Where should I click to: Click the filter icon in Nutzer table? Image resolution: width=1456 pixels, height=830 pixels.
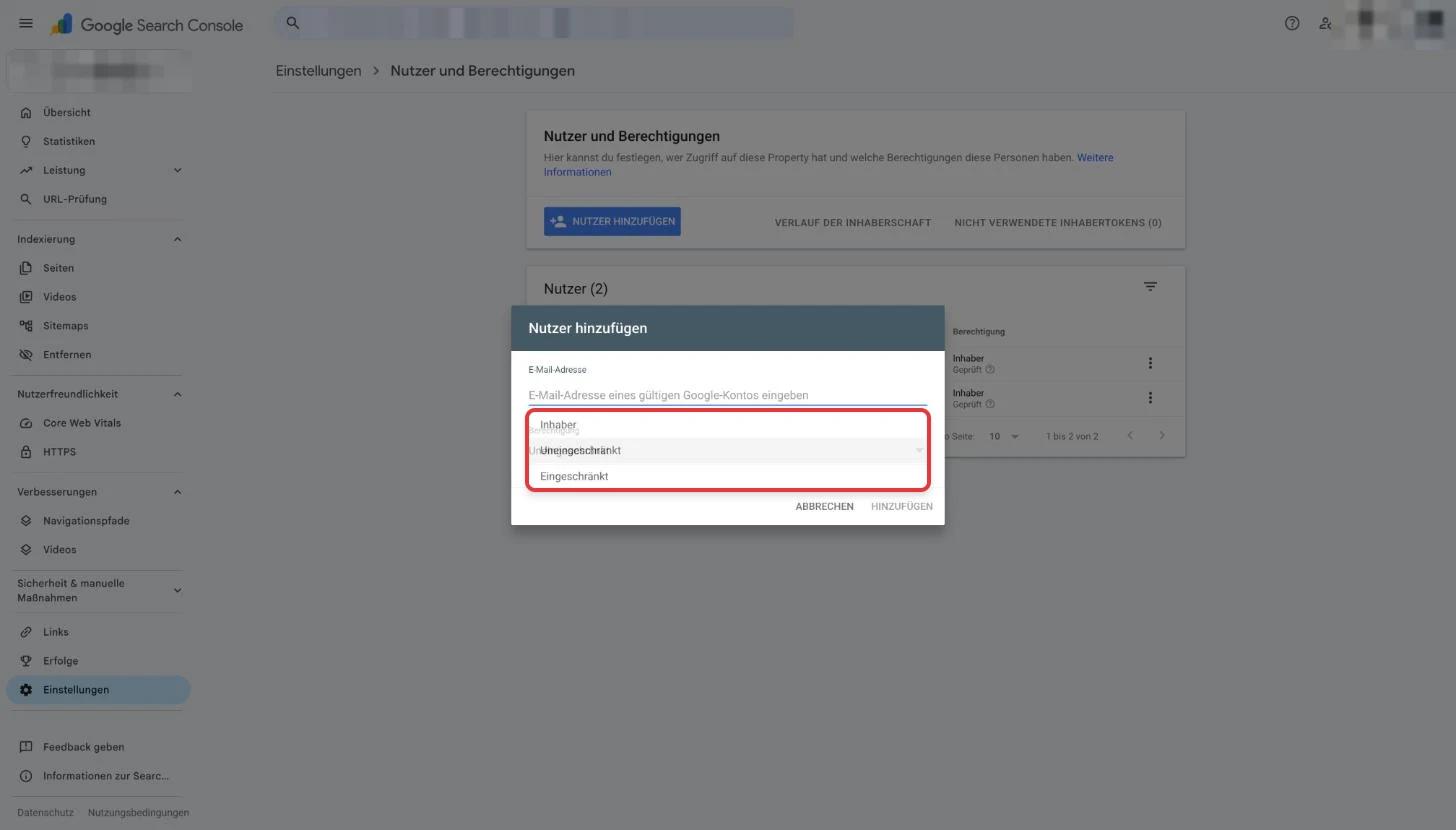1150,287
